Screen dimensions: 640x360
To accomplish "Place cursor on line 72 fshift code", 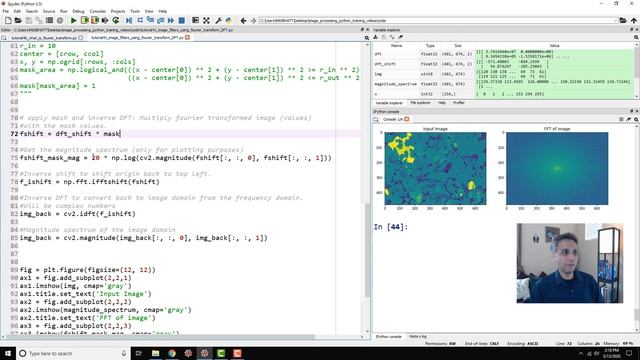I will coord(70,134).
